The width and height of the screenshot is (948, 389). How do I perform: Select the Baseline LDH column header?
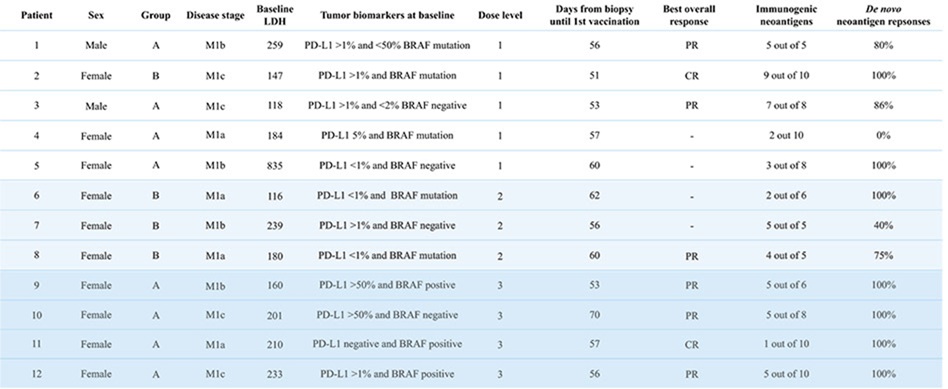pos(274,15)
